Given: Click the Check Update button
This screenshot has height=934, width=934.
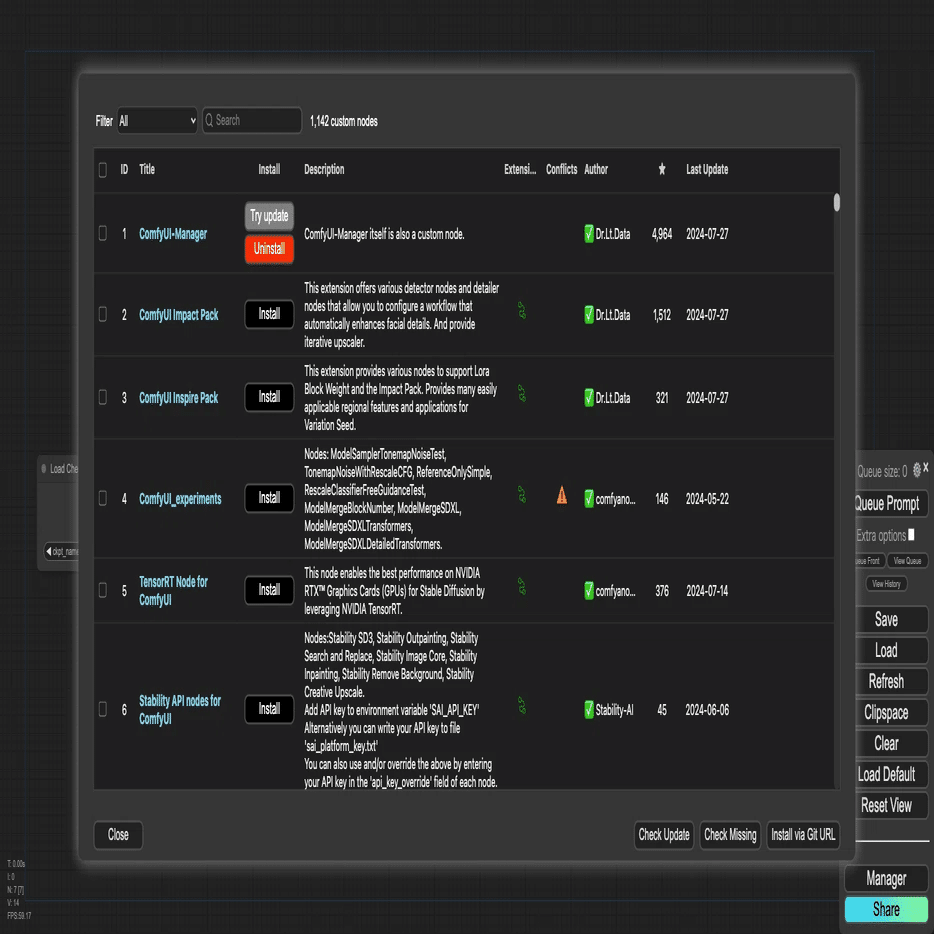Looking at the screenshot, I should click(x=664, y=835).
